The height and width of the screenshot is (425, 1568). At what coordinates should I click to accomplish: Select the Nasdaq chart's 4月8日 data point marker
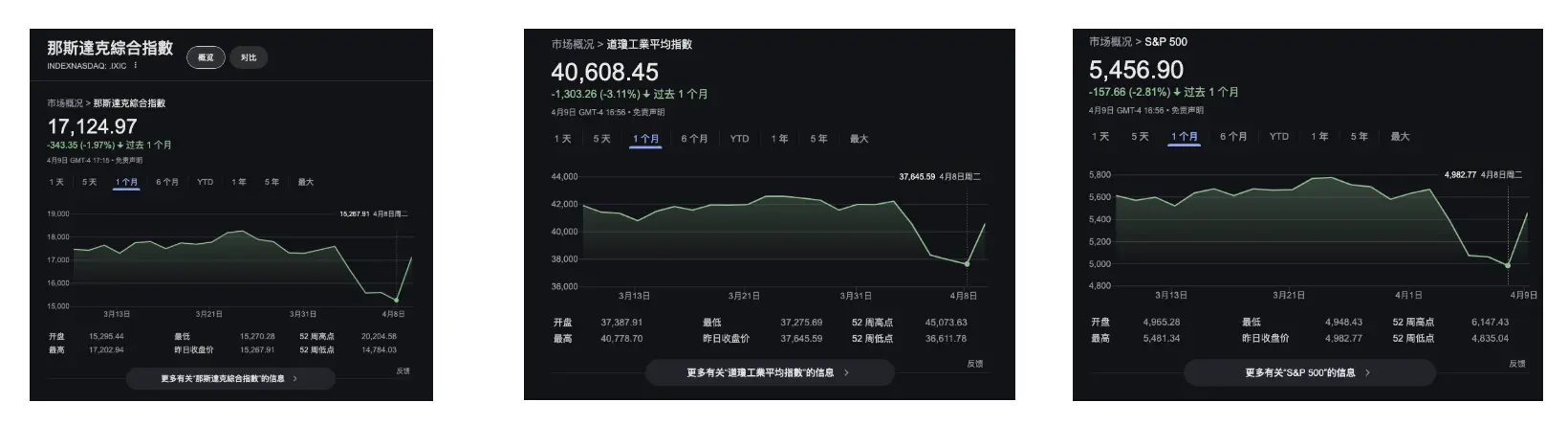[x=396, y=300]
